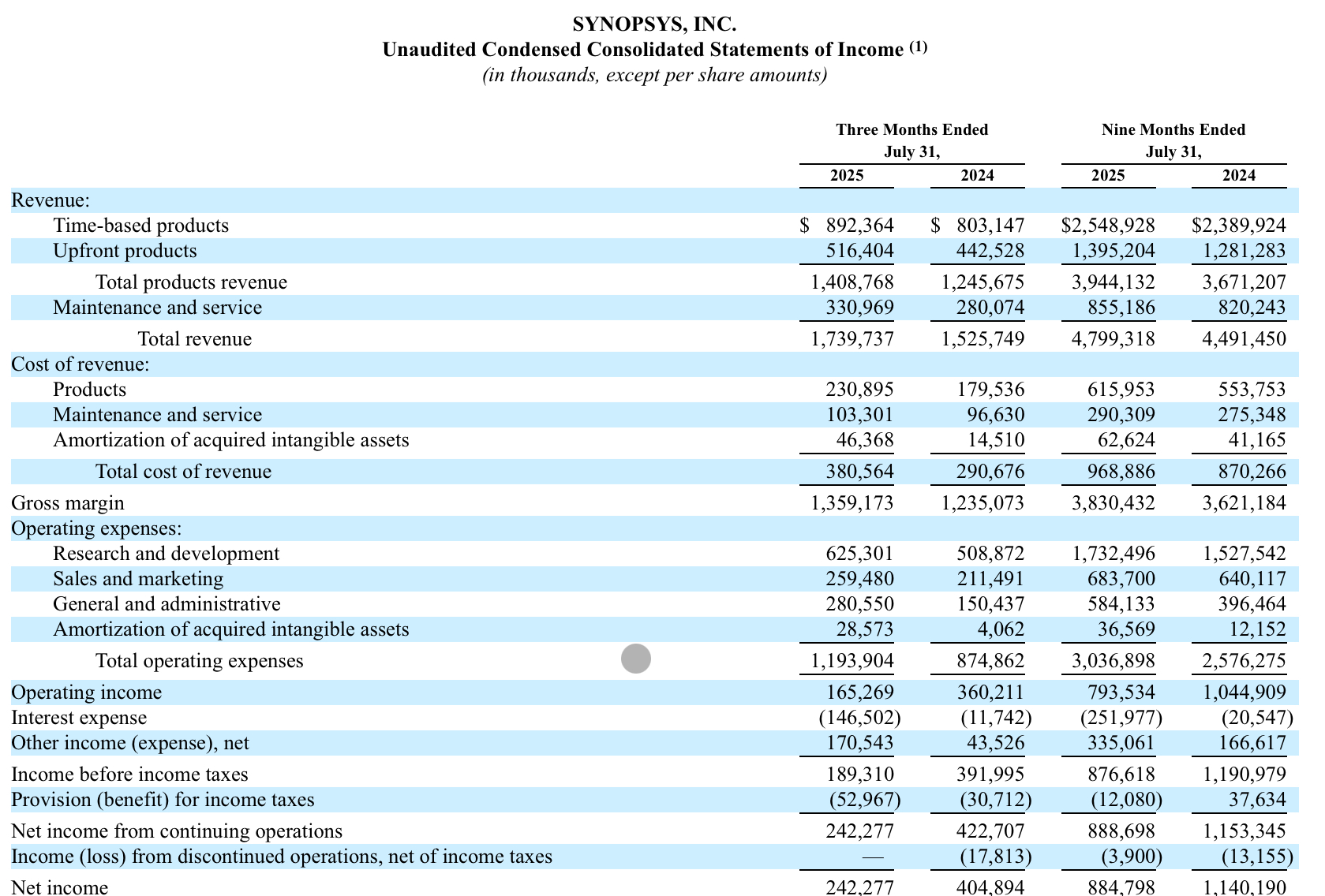Click the Provision (benefit) for income taxes label
Viewport: 1325px width, 896px height.
point(163,800)
